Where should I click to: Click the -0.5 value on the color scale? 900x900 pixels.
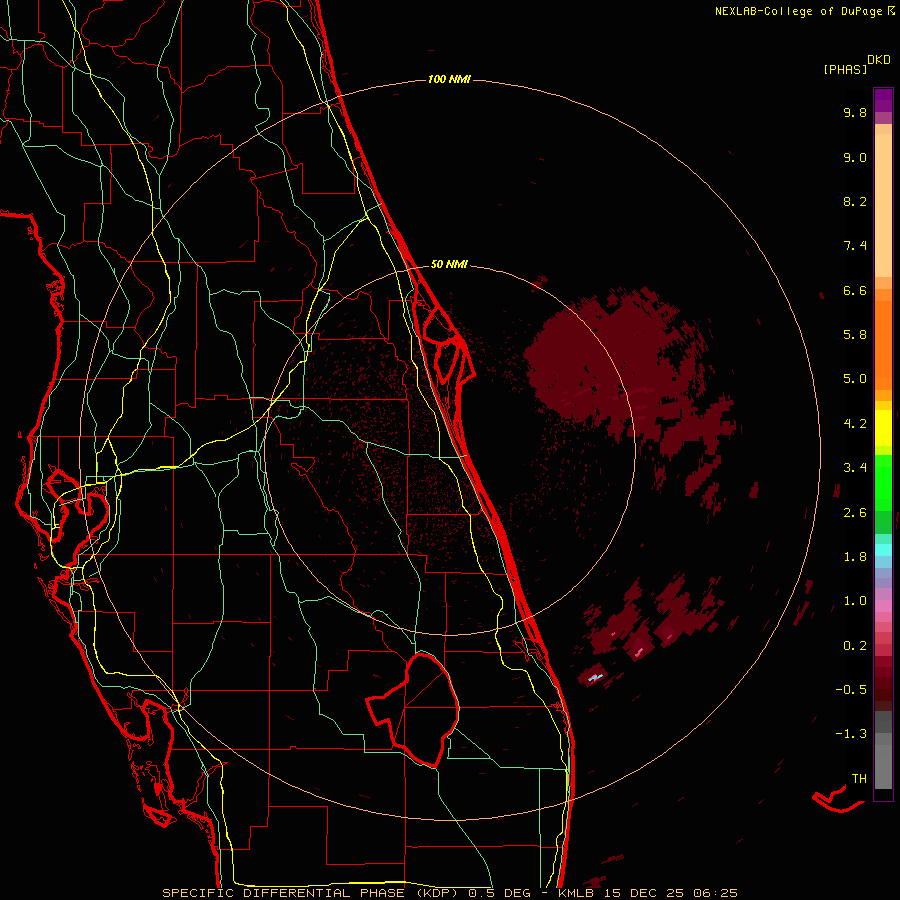[851, 690]
